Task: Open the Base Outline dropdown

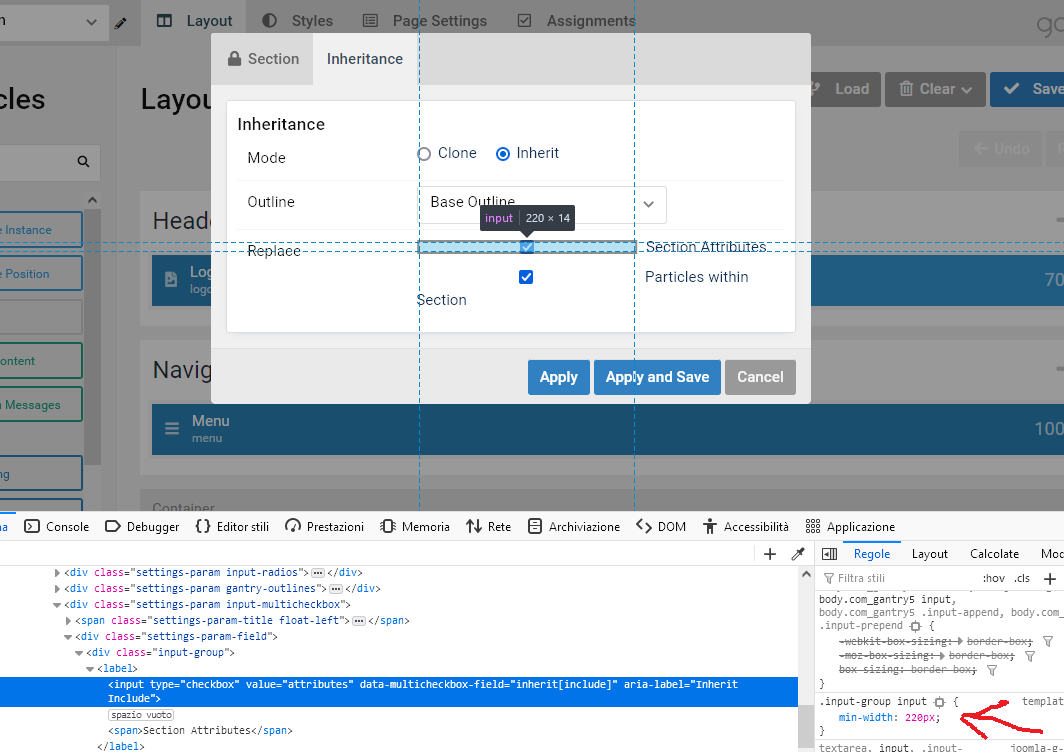Action: (542, 204)
